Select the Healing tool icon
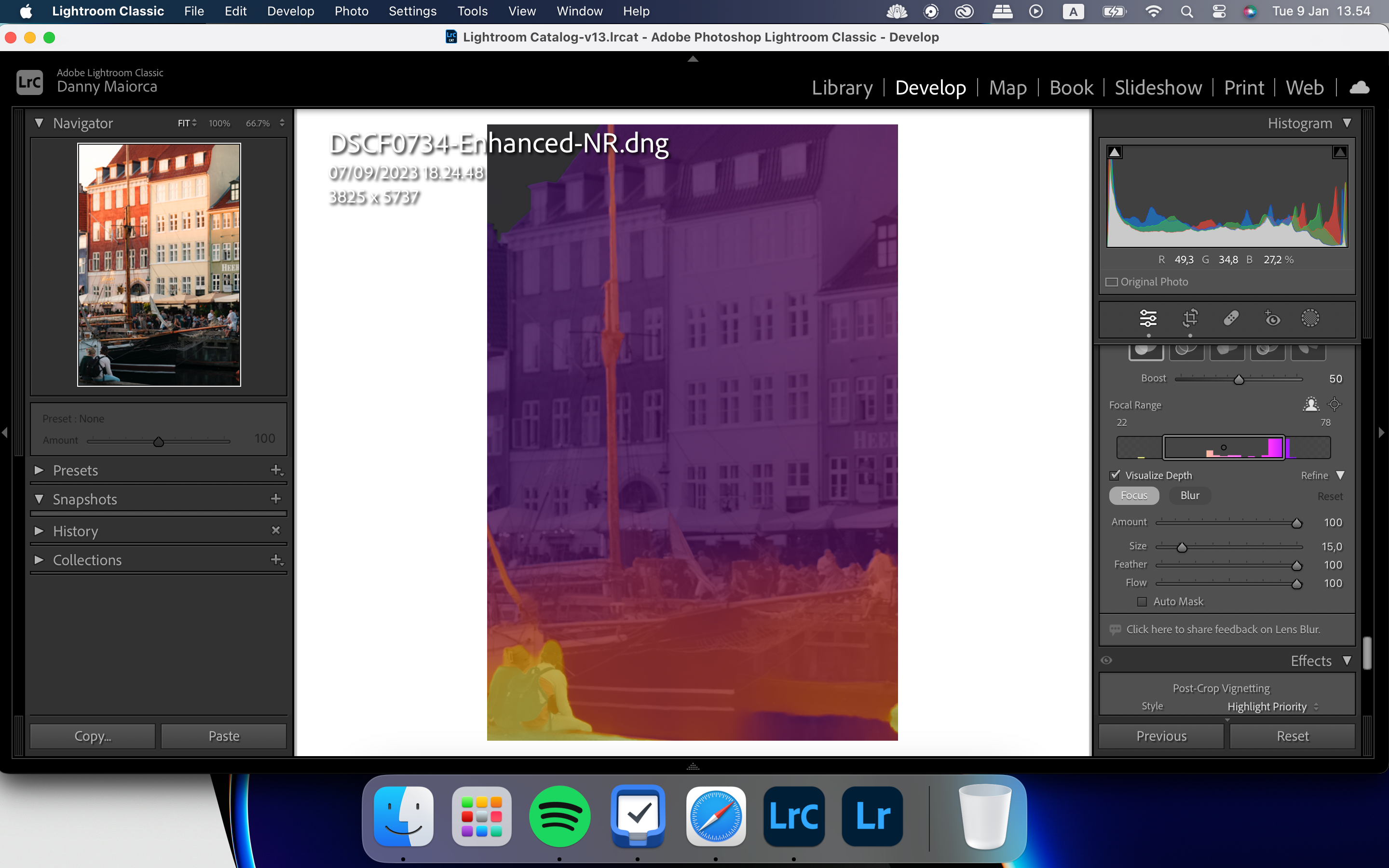1389x868 pixels. point(1230,318)
